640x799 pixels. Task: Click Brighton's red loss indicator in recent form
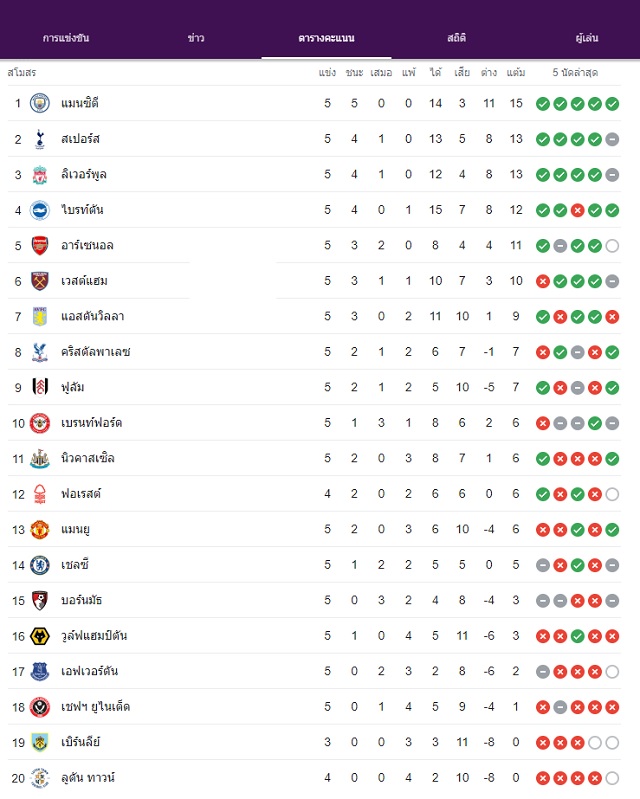tap(577, 210)
